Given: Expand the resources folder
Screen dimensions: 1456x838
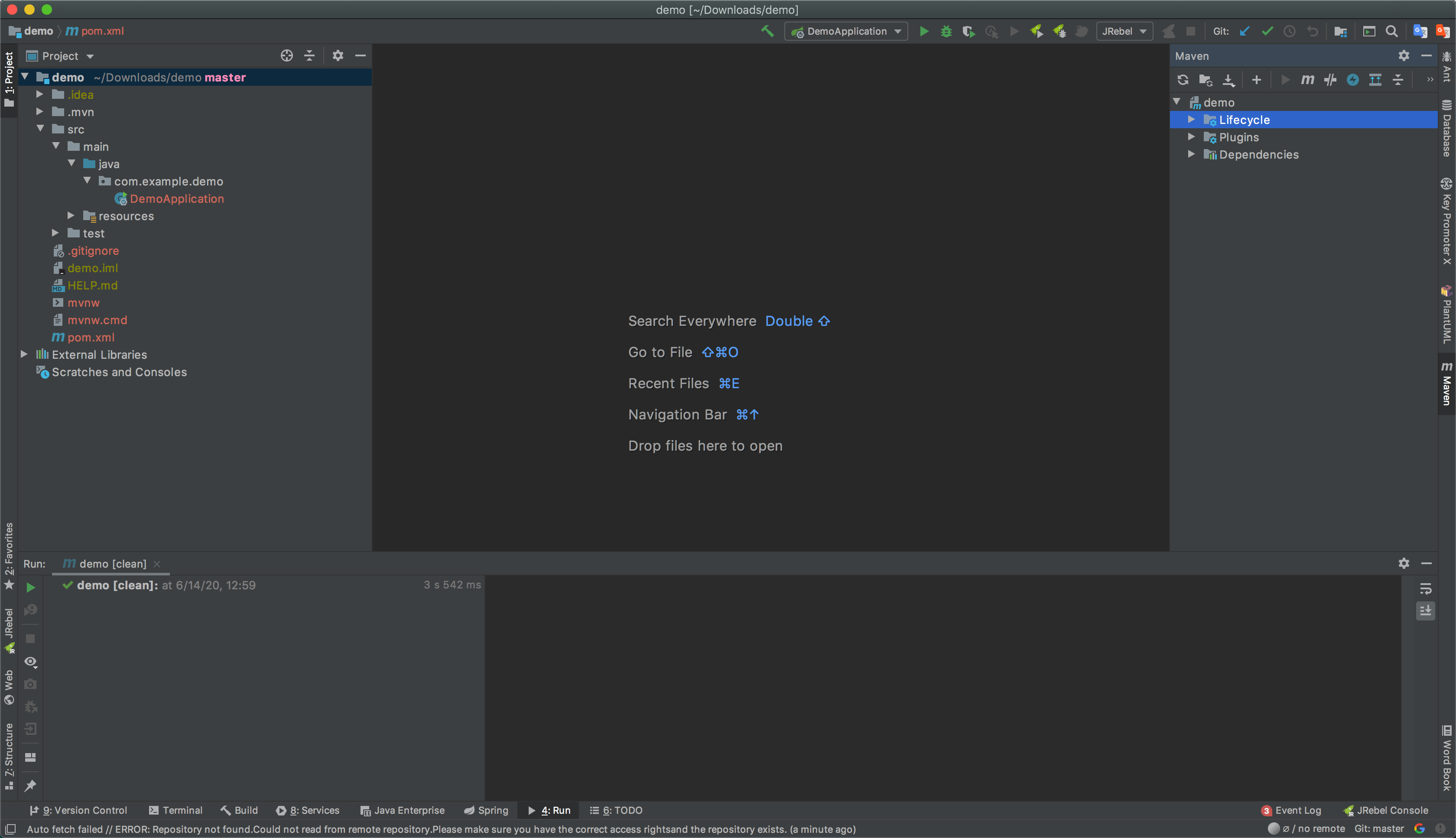Looking at the screenshot, I should coord(71,216).
